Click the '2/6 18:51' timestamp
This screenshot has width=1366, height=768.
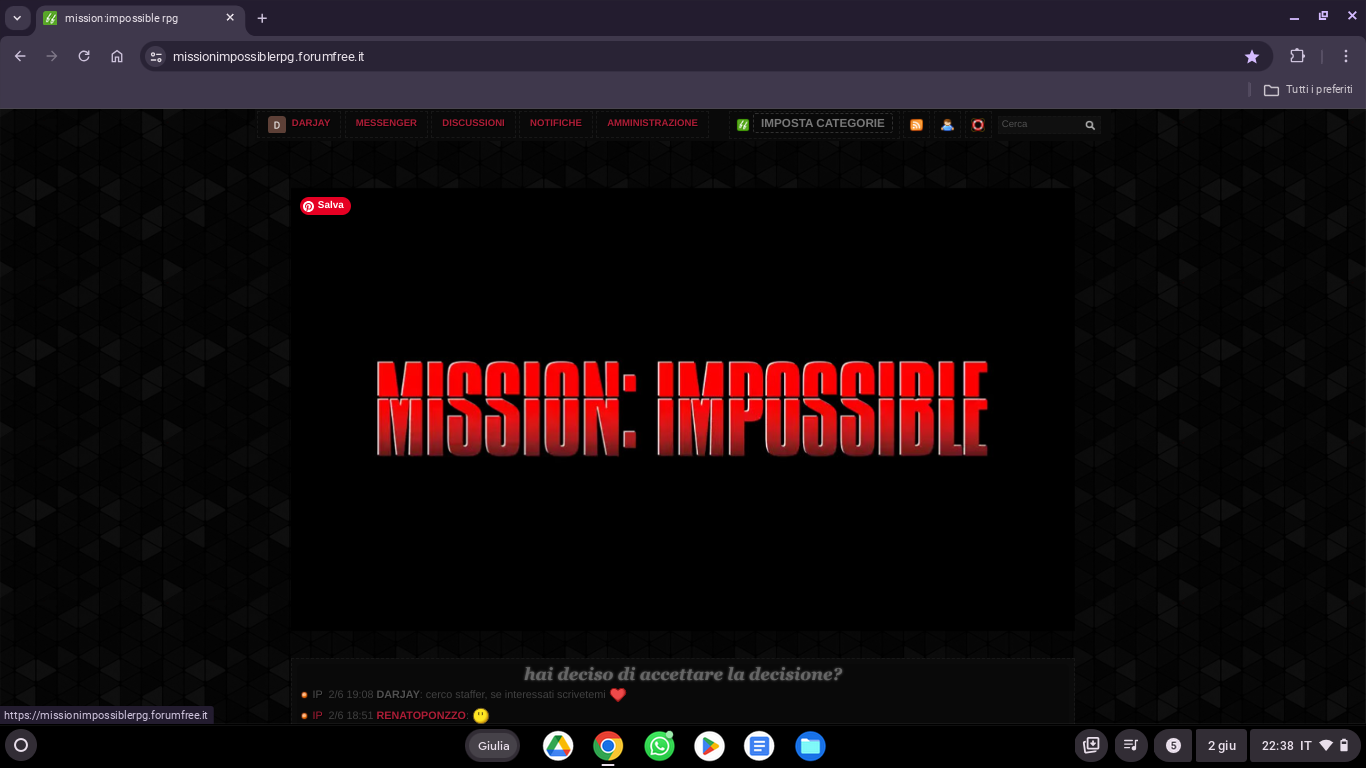(350, 716)
